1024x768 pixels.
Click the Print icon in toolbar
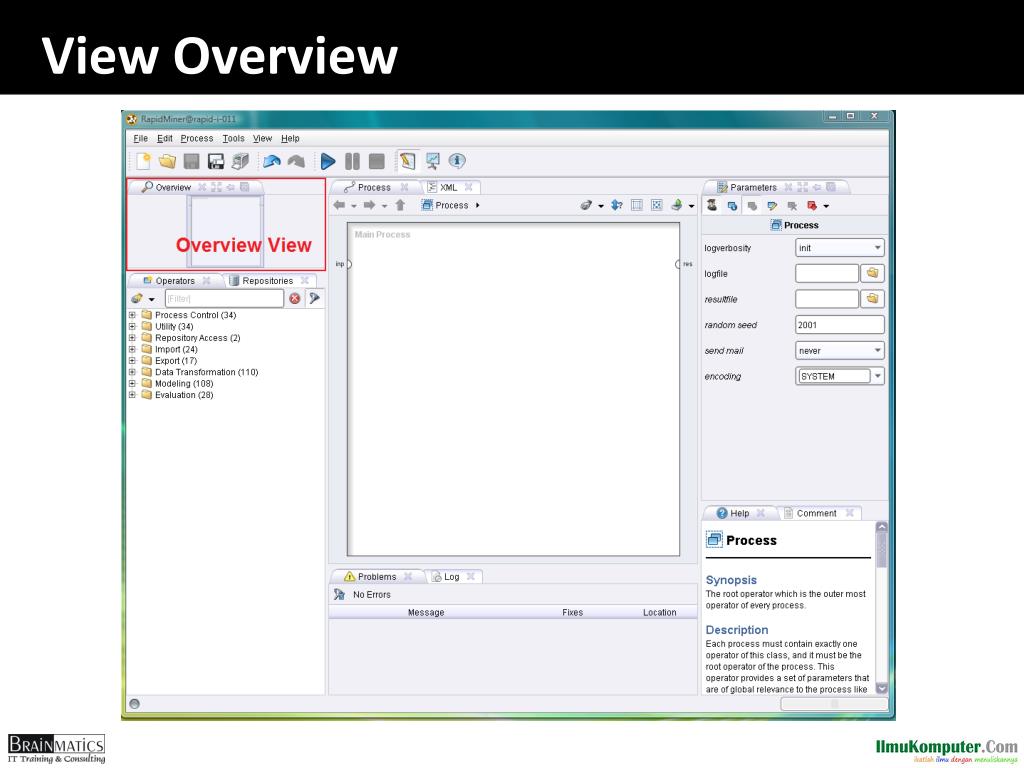(x=240, y=161)
